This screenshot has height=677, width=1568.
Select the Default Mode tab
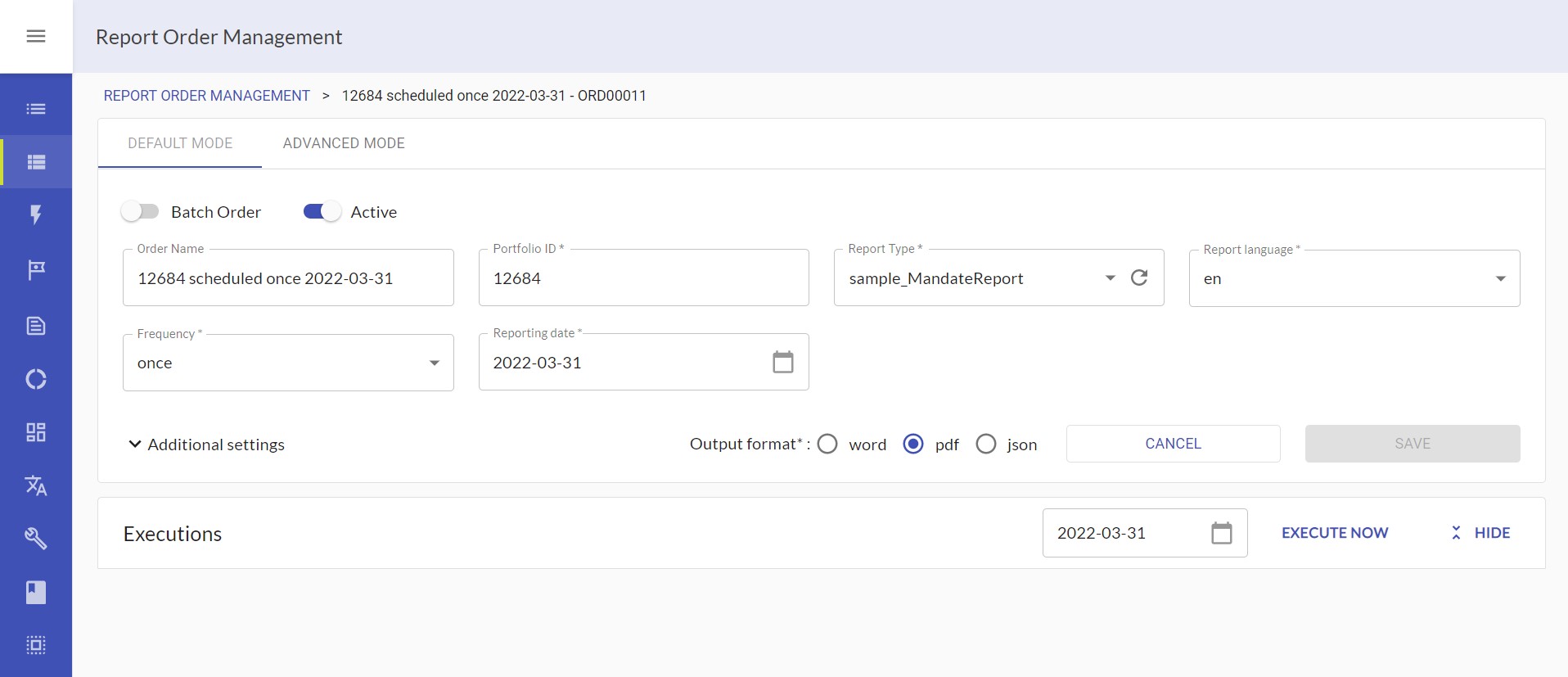(180, 143)
